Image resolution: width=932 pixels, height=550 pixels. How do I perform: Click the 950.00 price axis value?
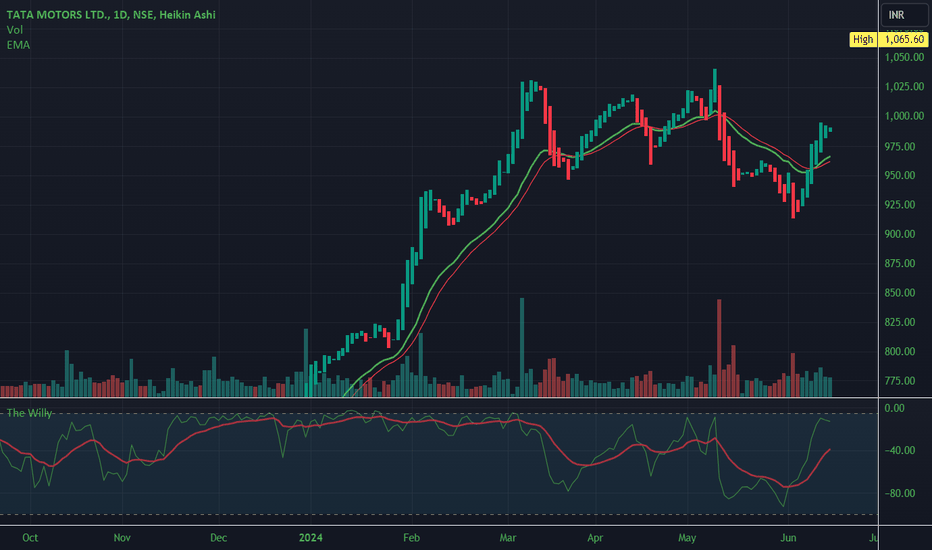click(900, 175)
